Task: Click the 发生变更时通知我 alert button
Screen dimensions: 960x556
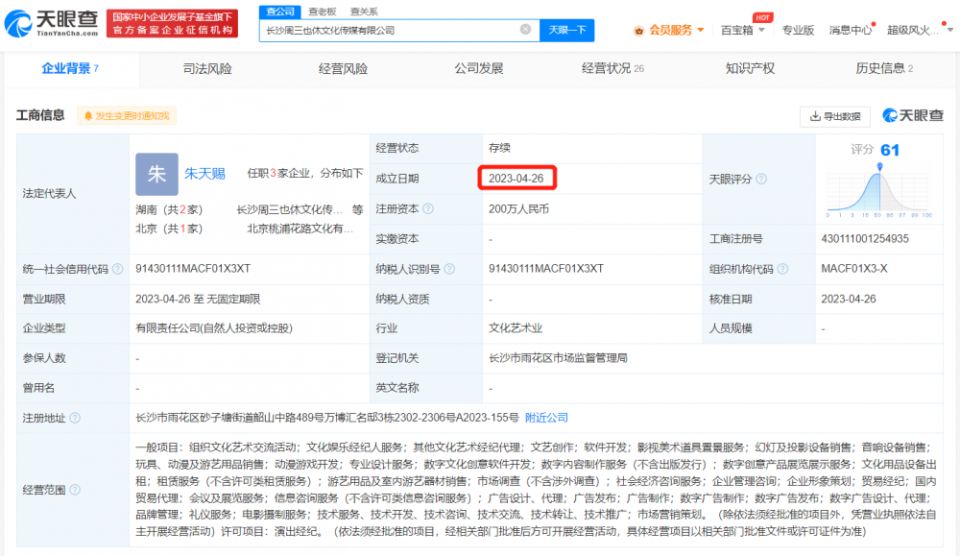Action: (x=127, y=116)
